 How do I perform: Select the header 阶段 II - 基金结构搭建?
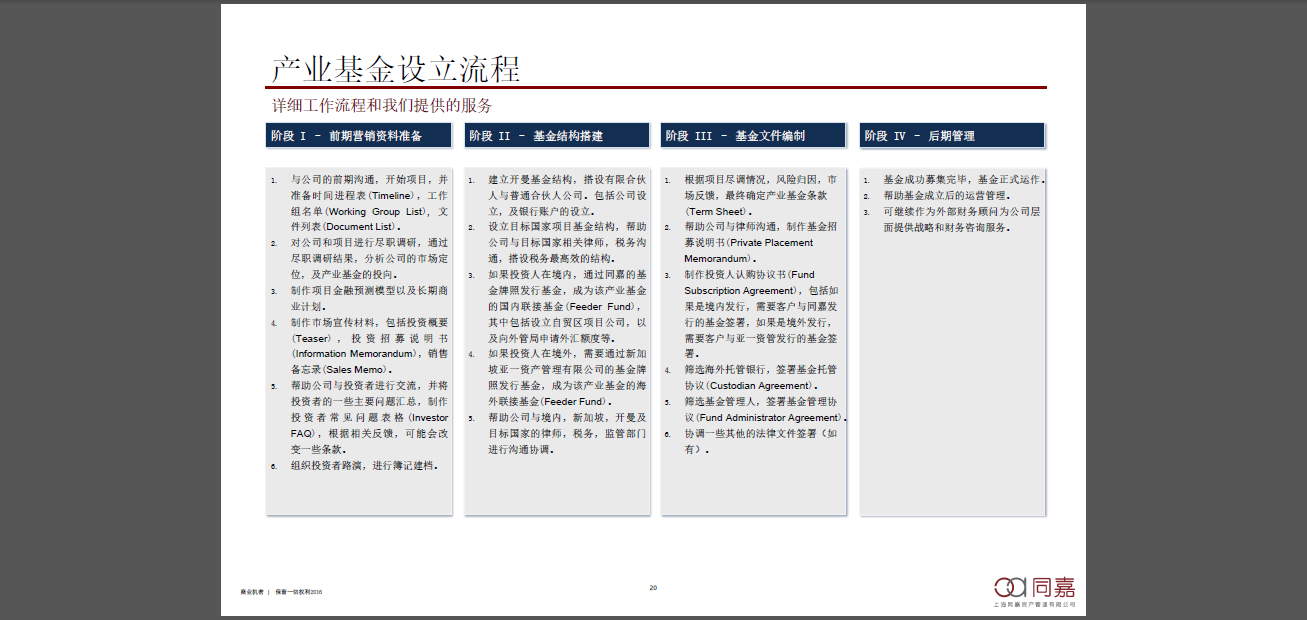coord(557,136)
